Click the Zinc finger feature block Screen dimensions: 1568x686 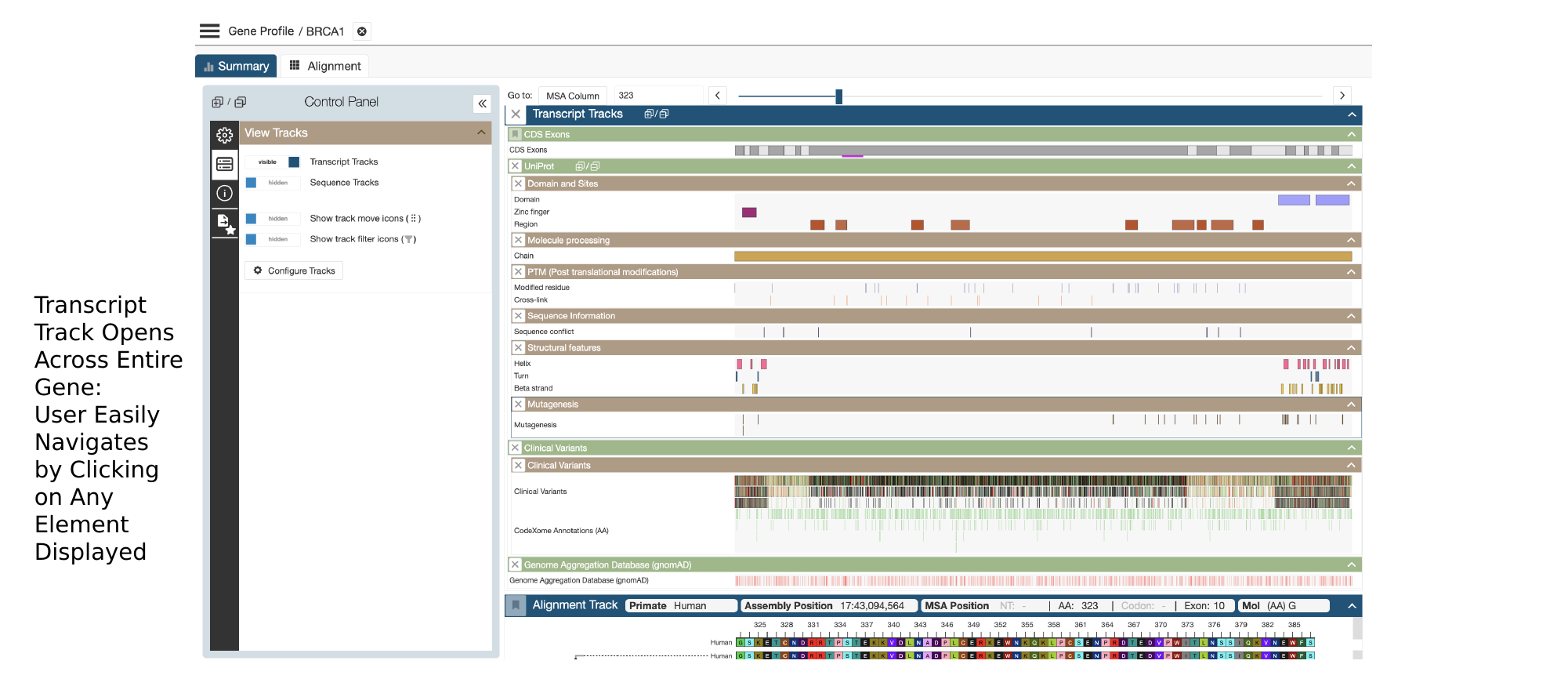click(x=749, y=212)
